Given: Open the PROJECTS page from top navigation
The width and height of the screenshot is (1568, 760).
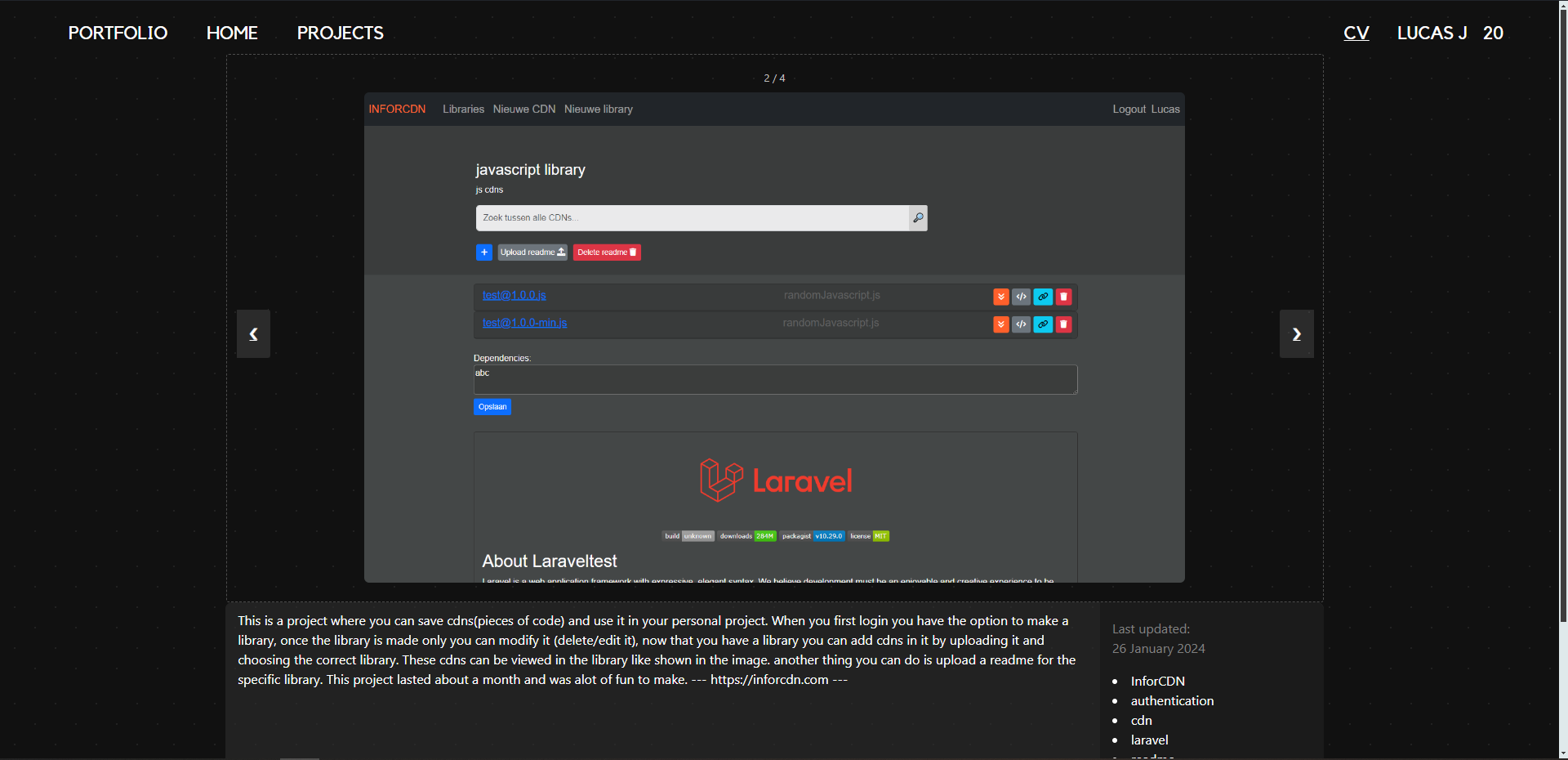Looking at the screenshot, I should click(x=340, y=33).
